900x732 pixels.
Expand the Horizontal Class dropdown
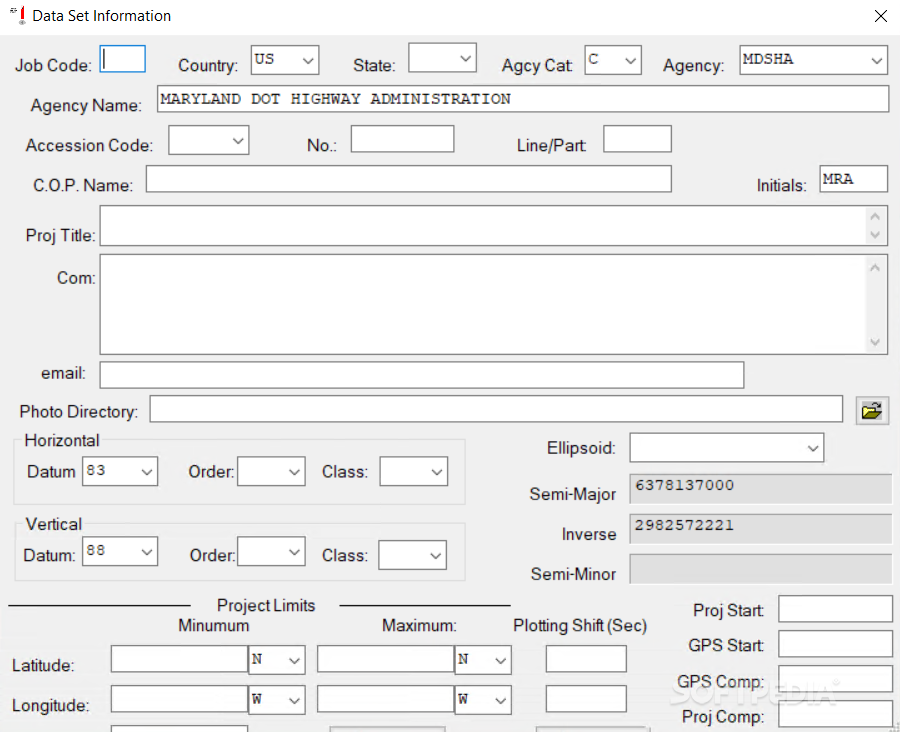coord(413,471)
